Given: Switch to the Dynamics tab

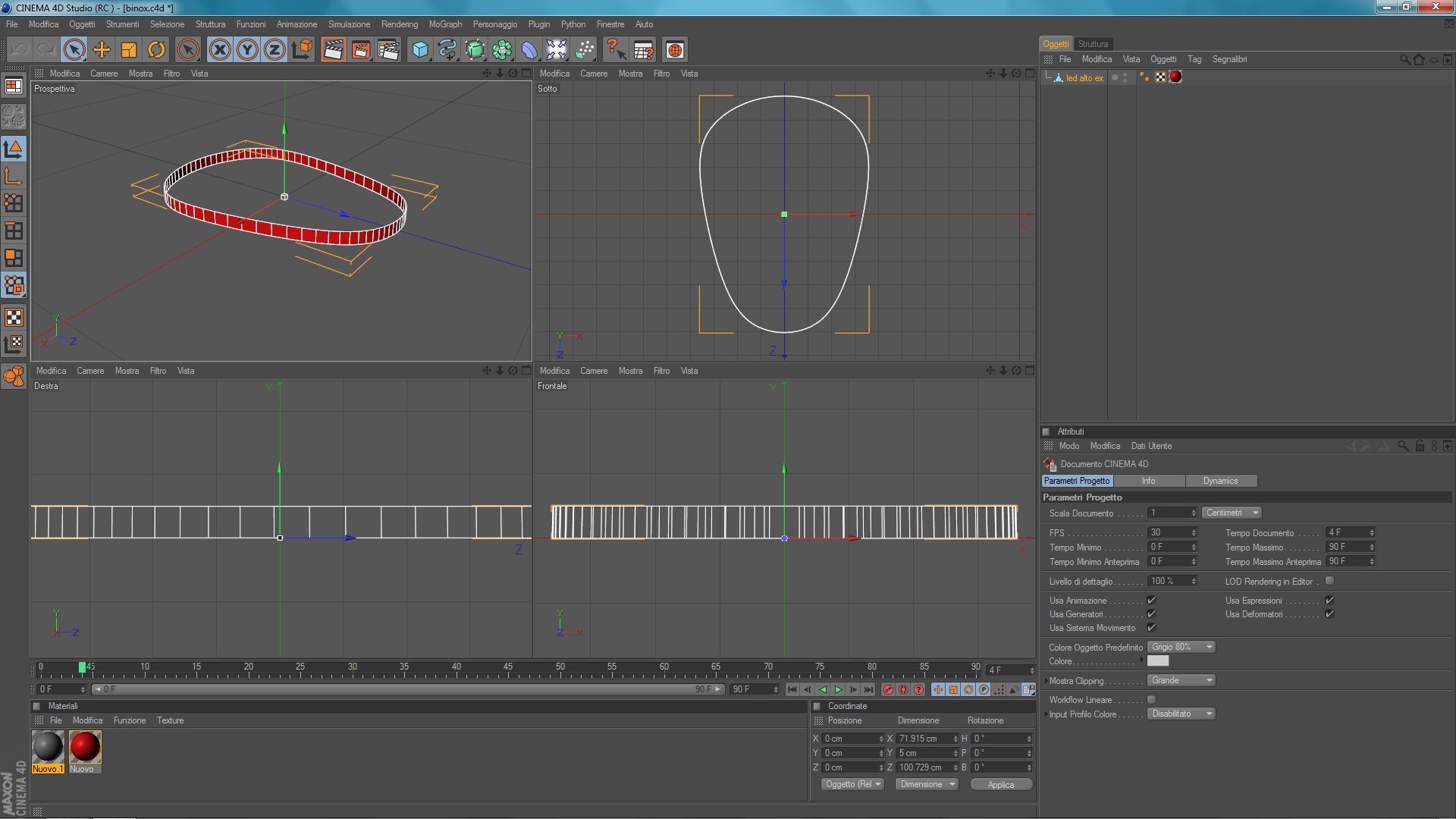Looking at the screenshot, I should [x=1219, y=481].
